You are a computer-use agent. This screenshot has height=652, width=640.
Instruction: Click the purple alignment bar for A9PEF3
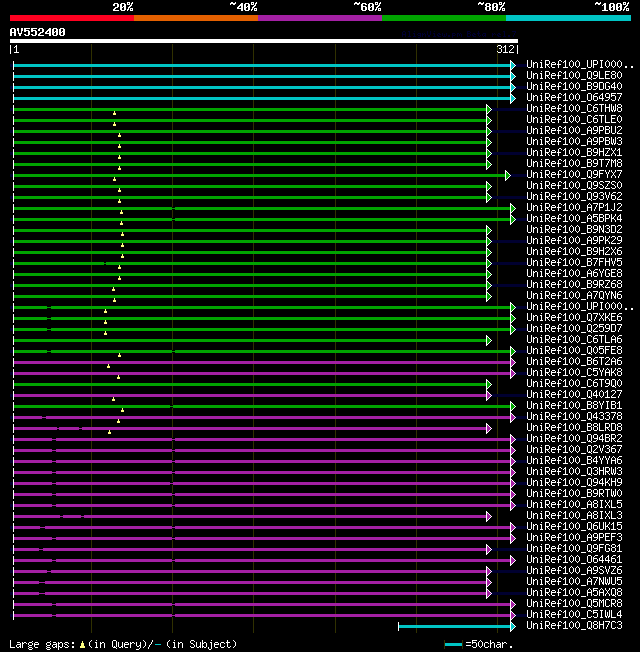(x=262, y=538)
